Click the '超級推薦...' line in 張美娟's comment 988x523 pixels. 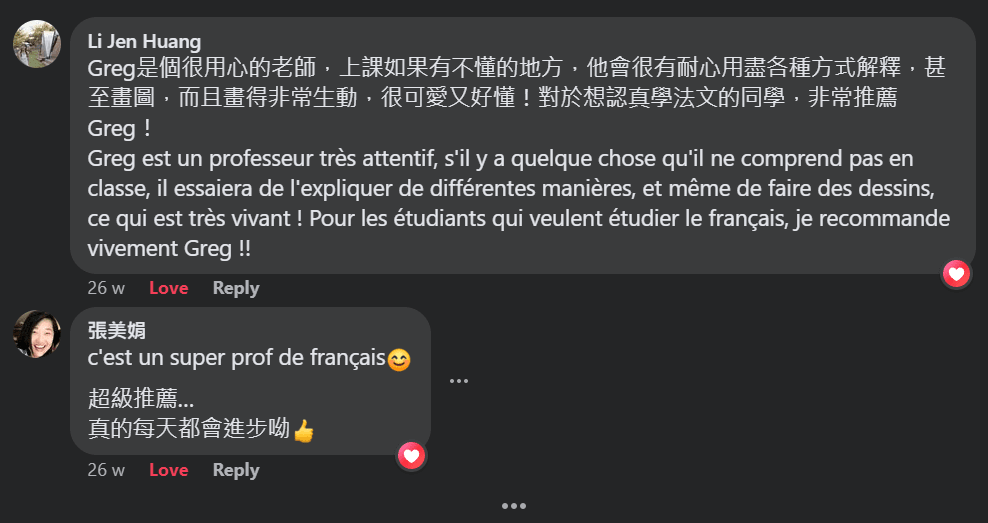point(141,398)
